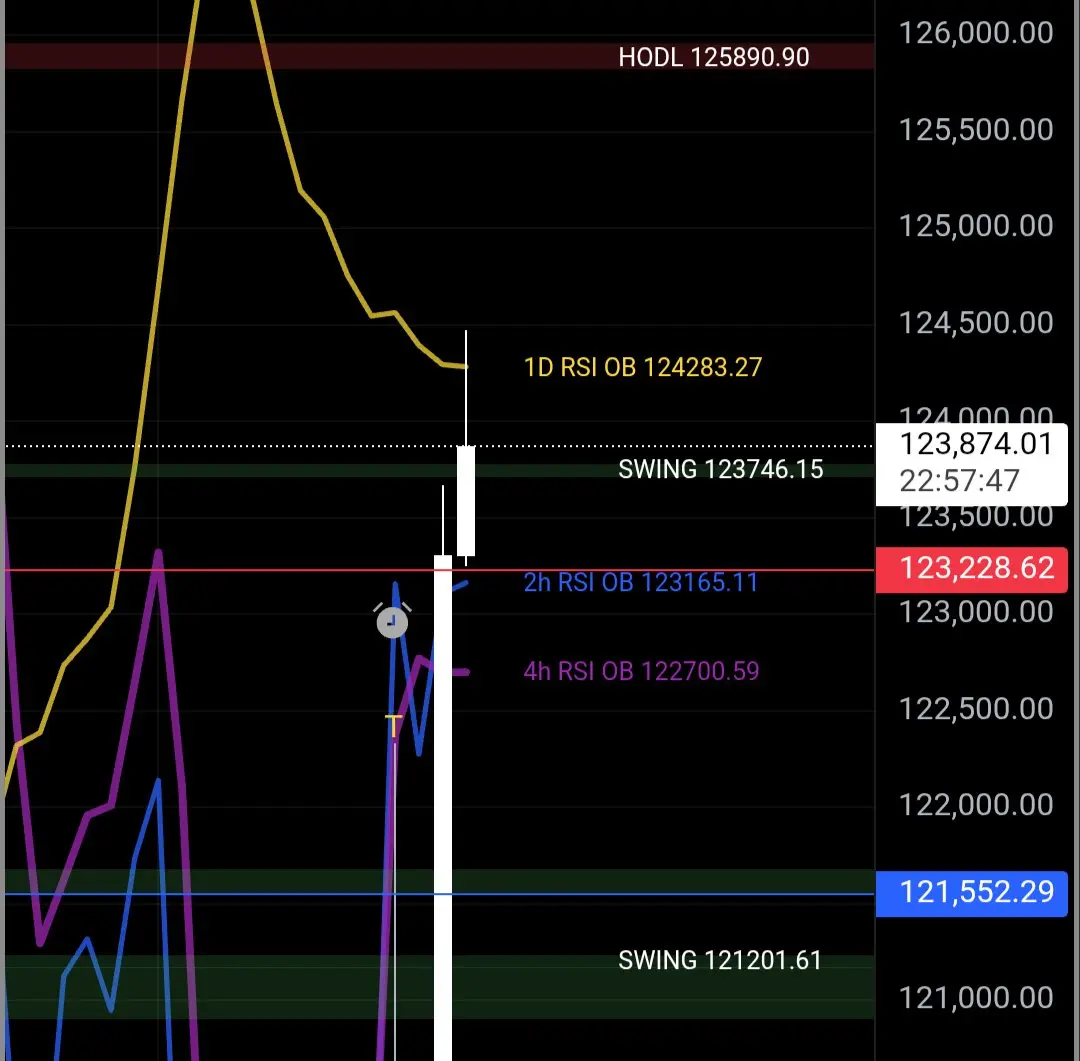
Task: Click the 125,500.00 price axis label
Action: 976,130
